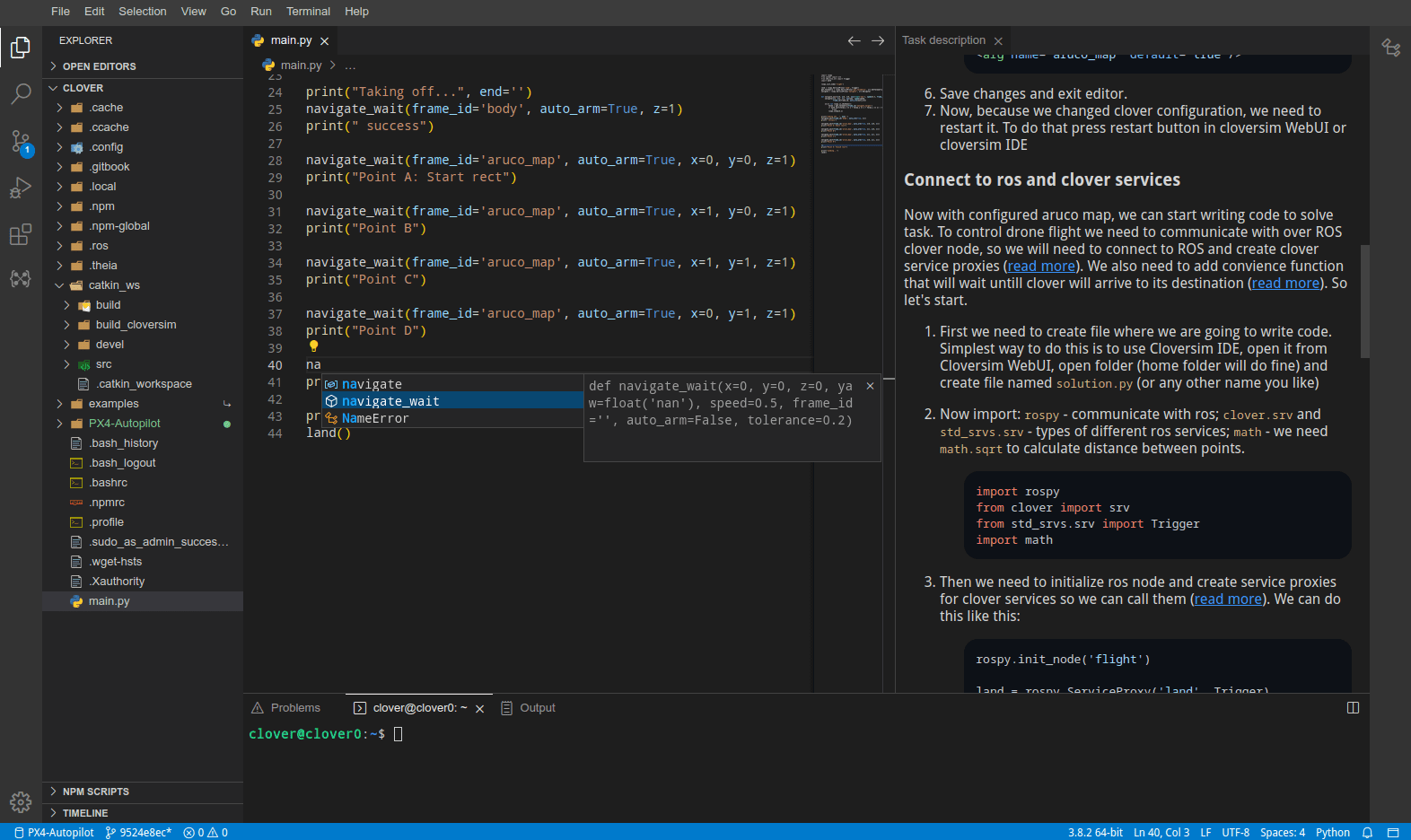The height and width of the screenshot is (840, 1411).
Task: Click the notifications bell in status bar
Action: 1367,832
